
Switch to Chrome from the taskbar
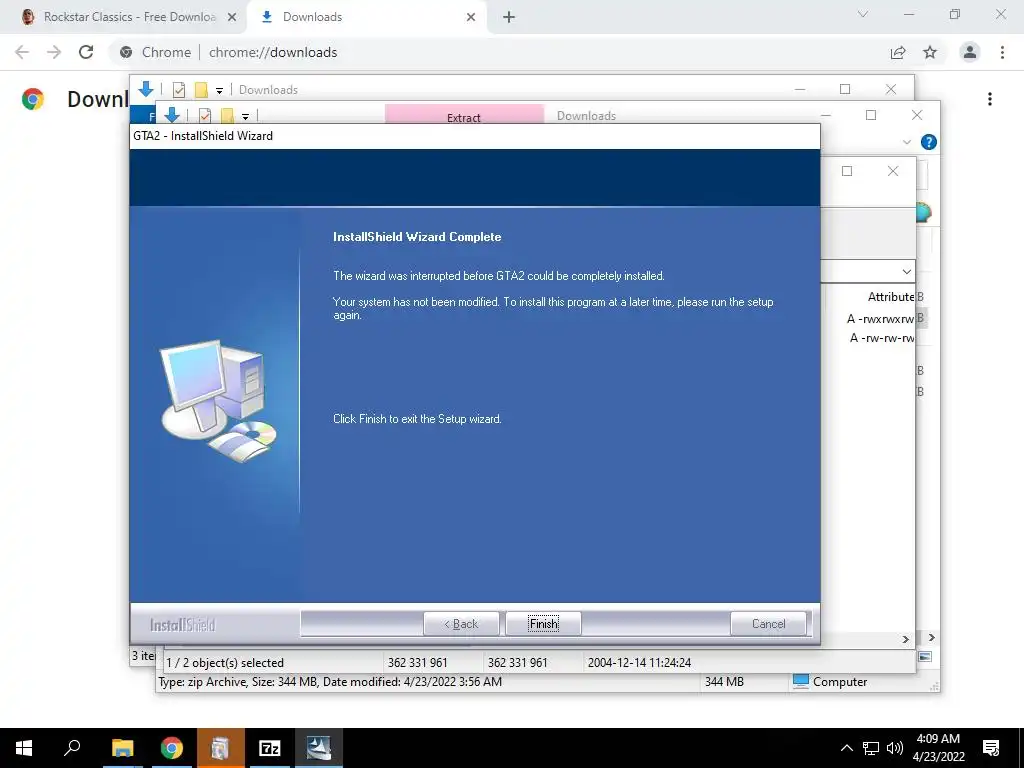tap(172, 748)
